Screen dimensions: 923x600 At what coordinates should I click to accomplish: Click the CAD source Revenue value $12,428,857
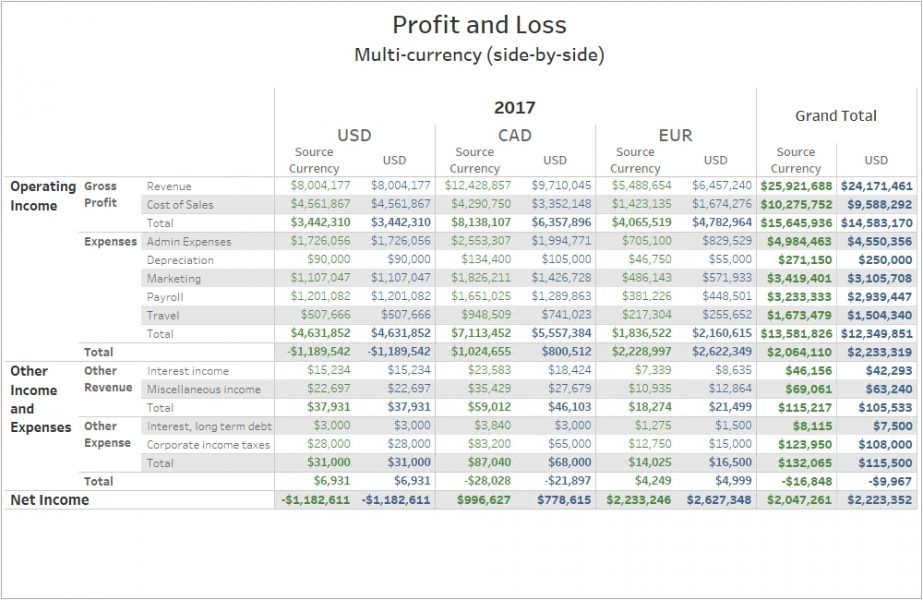477,185
